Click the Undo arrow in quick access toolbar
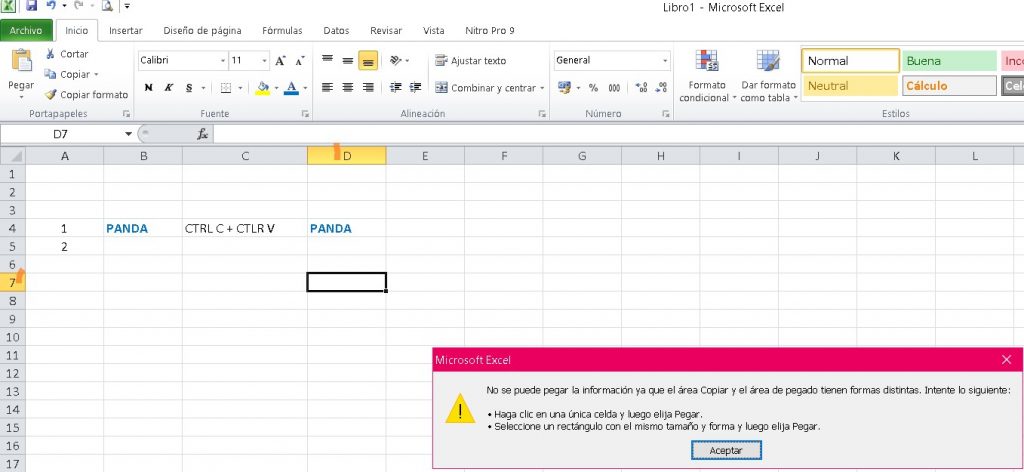 51,6
